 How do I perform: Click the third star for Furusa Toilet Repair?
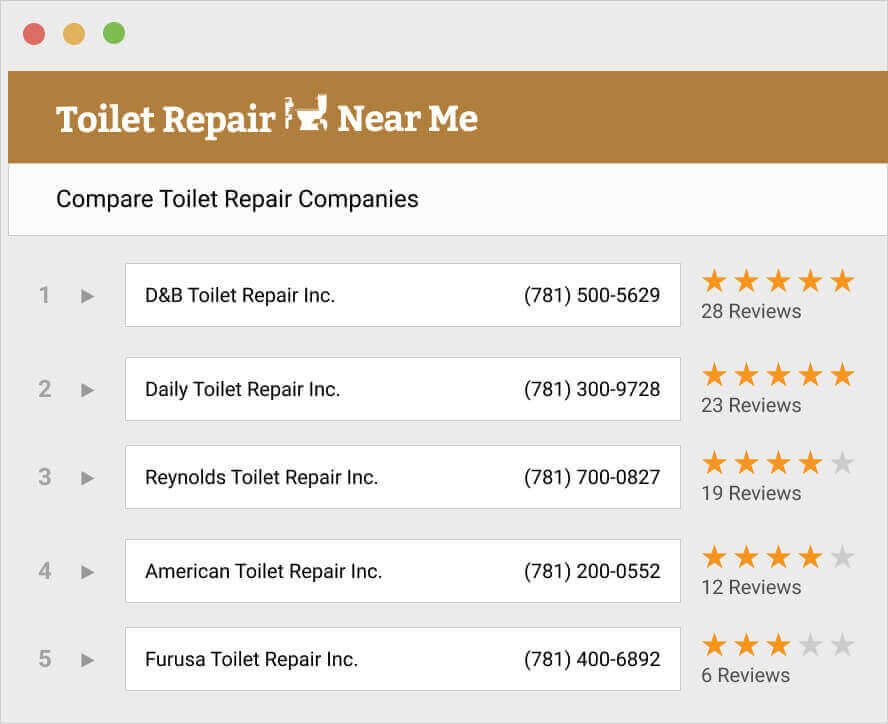(778, 645)
